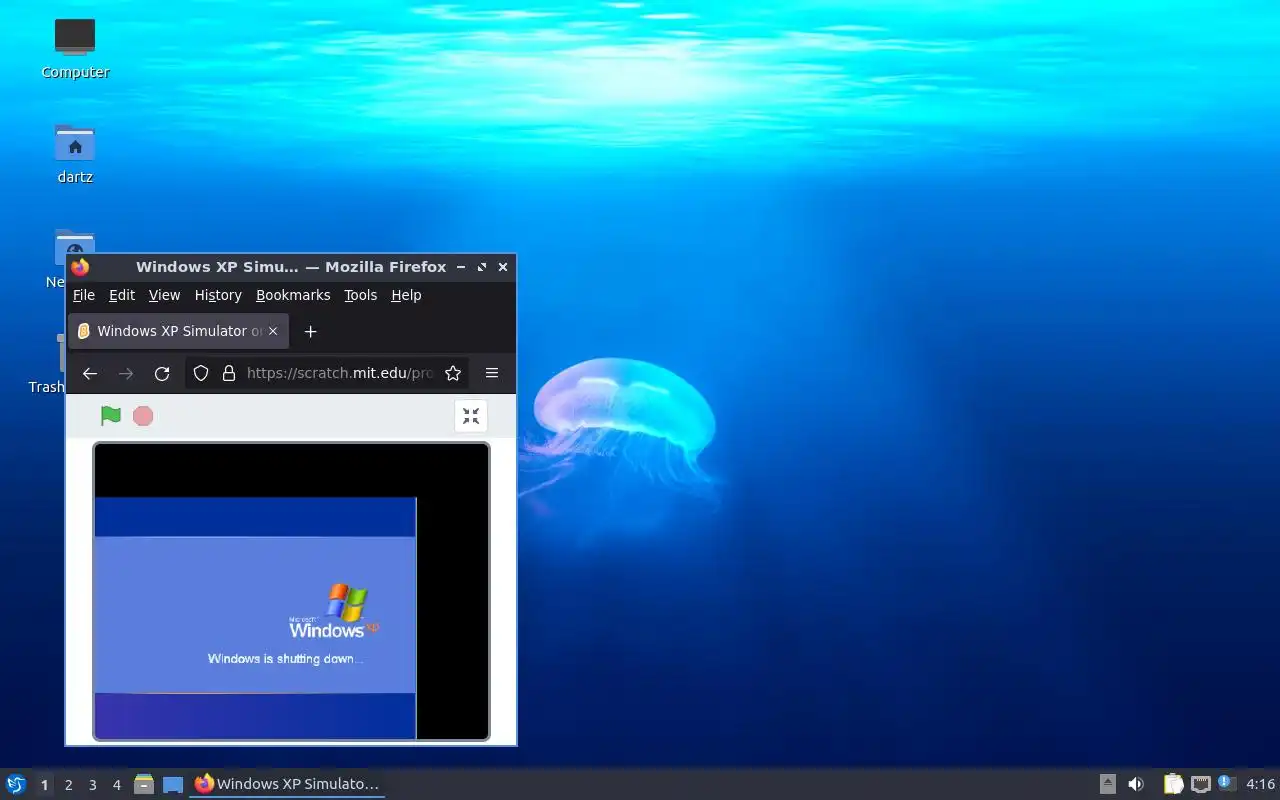Bookmark this page with the star icon
This screenshot has width=1280, height=800.
(453, 373)
